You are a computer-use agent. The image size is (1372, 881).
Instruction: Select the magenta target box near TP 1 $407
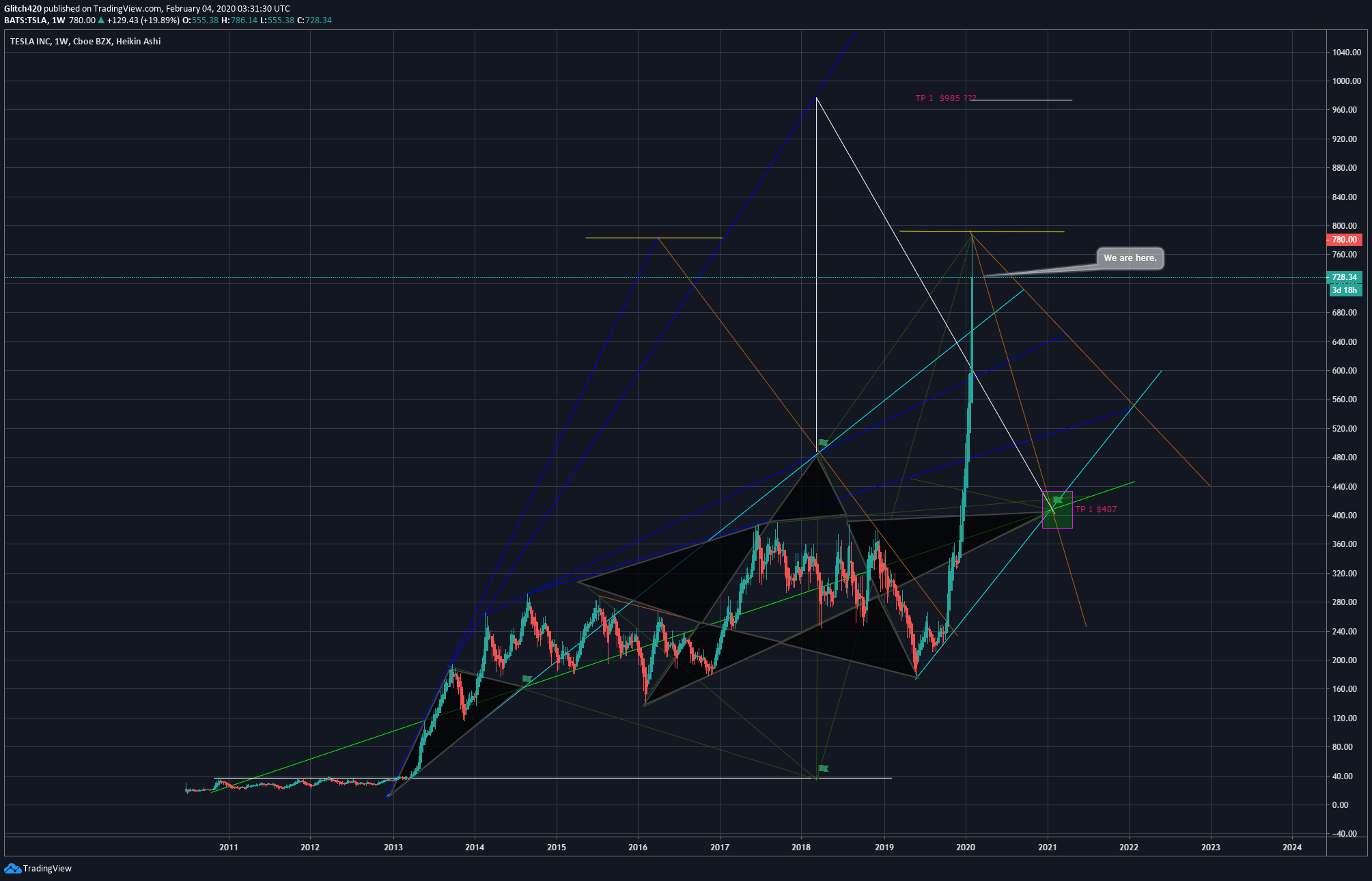[1057, 509]
